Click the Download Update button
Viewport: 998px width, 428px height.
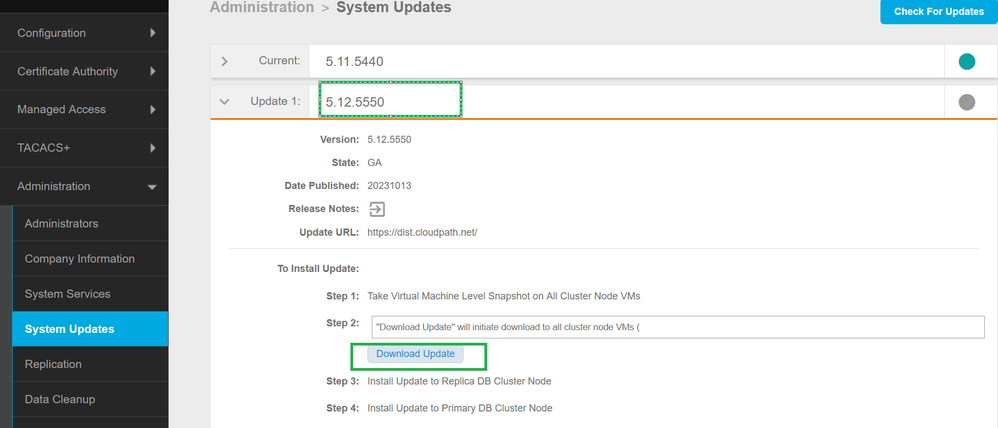(x=415, y=354)
